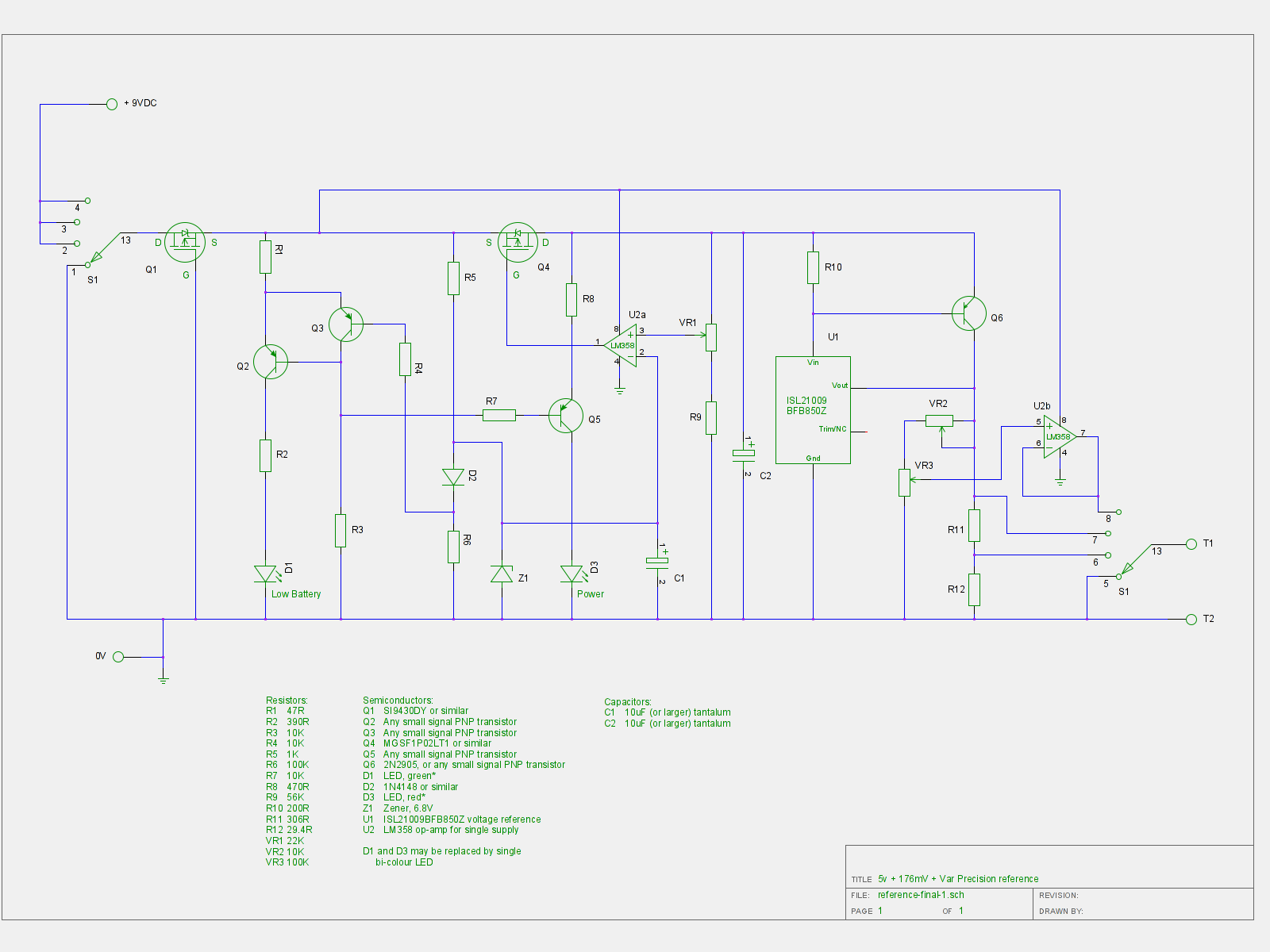This screenshot has height=952, width=1270.
Task: Click the +9VDC input terminal circle
Action: (x=112, y=104)
